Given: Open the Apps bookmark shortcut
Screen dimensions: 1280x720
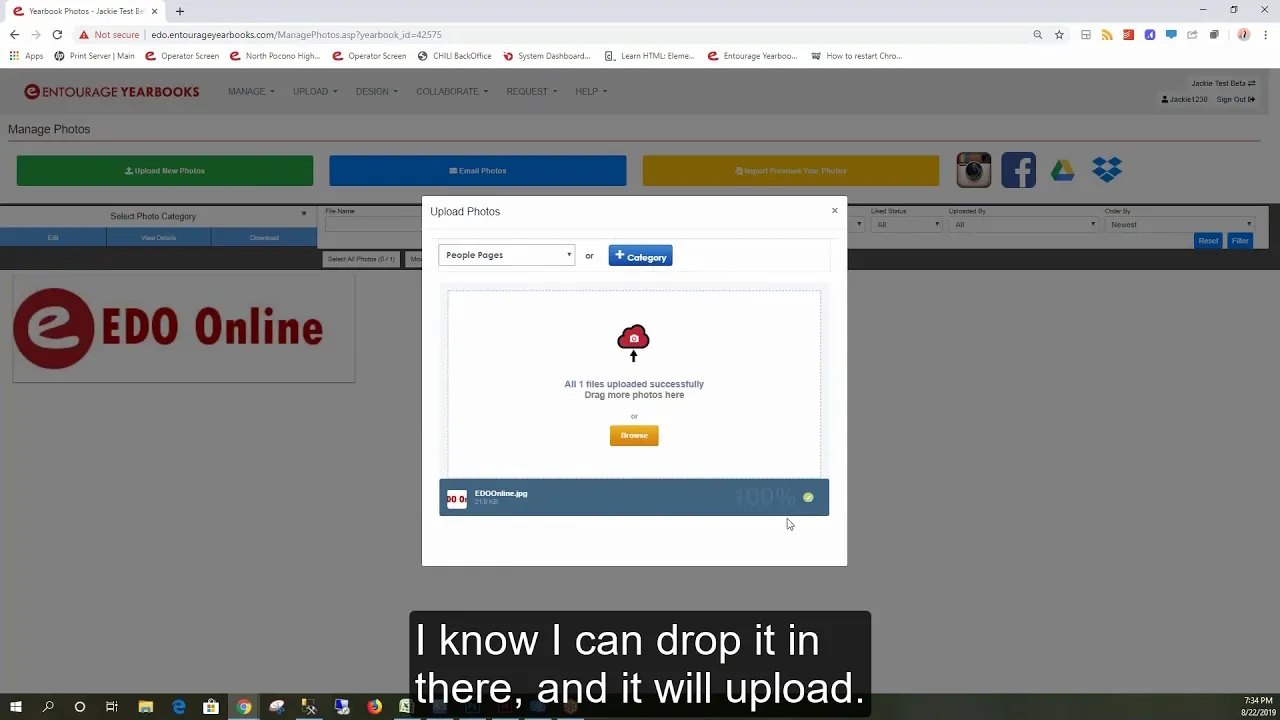Looking at the screenshot, I should click(x=26, y=56).
